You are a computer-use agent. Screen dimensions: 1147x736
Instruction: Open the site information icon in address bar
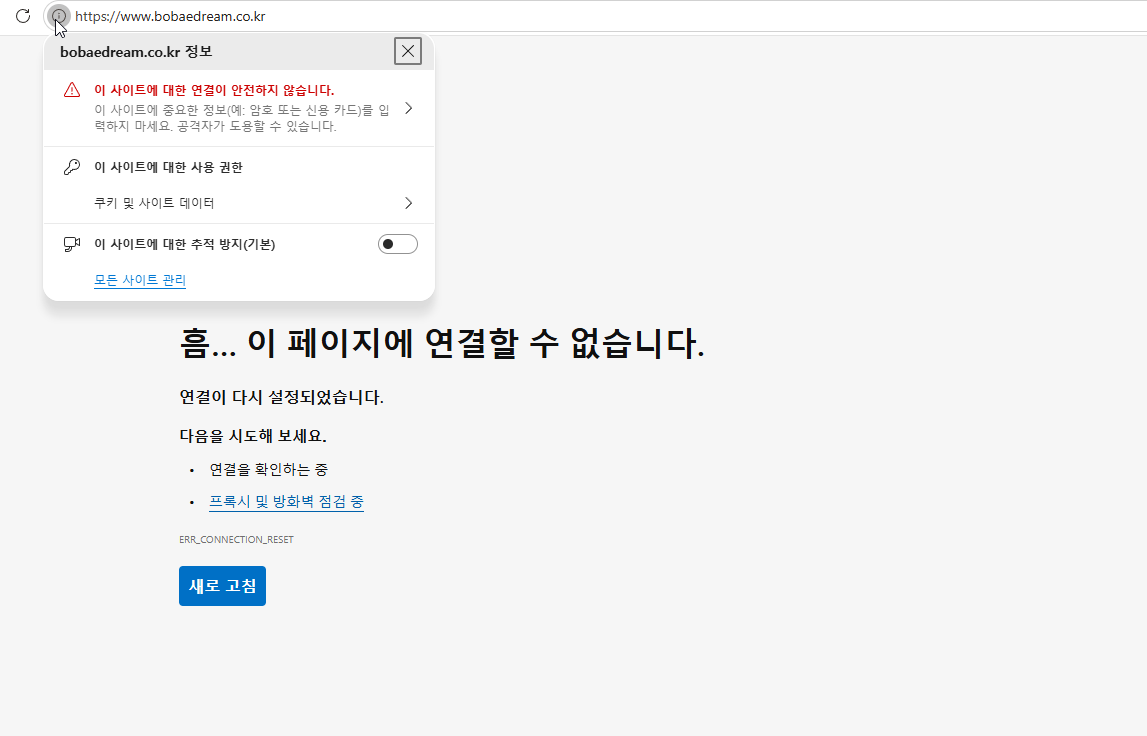[x=58, y=16]
